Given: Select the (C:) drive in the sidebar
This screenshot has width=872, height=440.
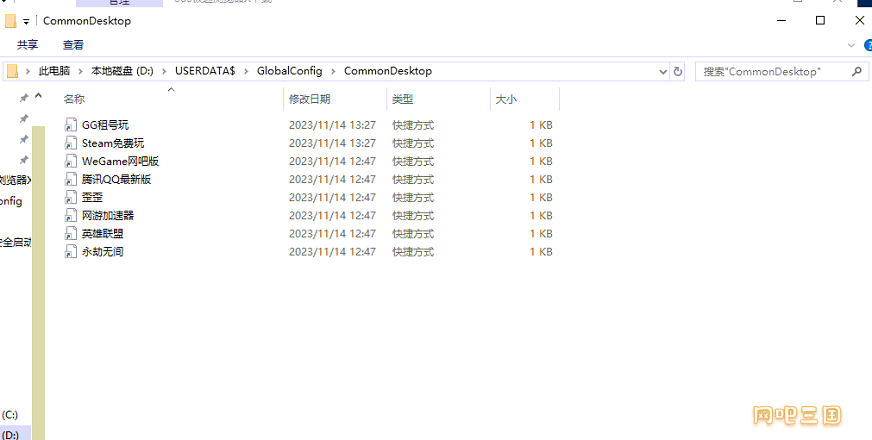Looking at the screenshot, I should [x=9, y=415].
